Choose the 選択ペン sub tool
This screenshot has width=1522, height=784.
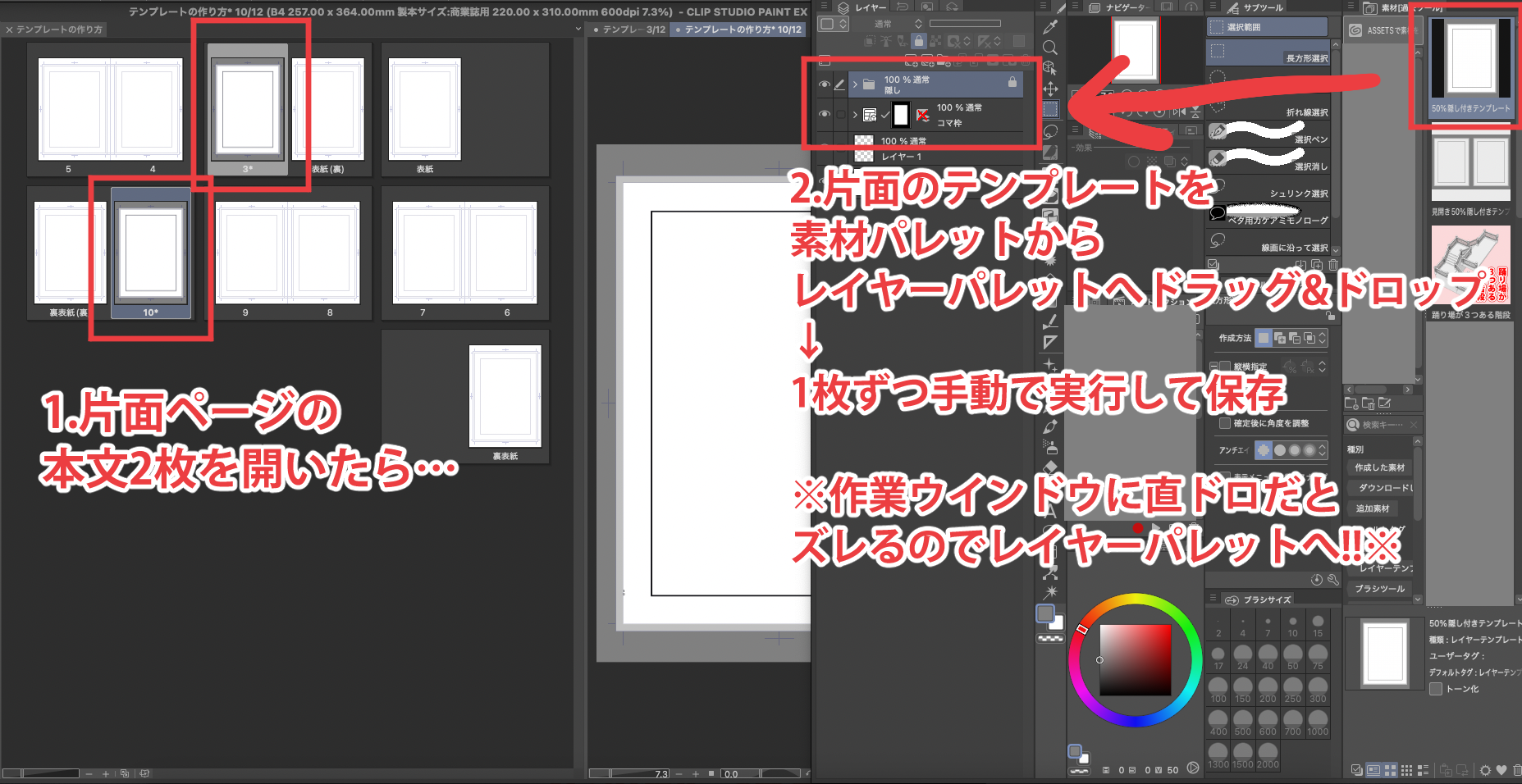[x=1268, y=134]
